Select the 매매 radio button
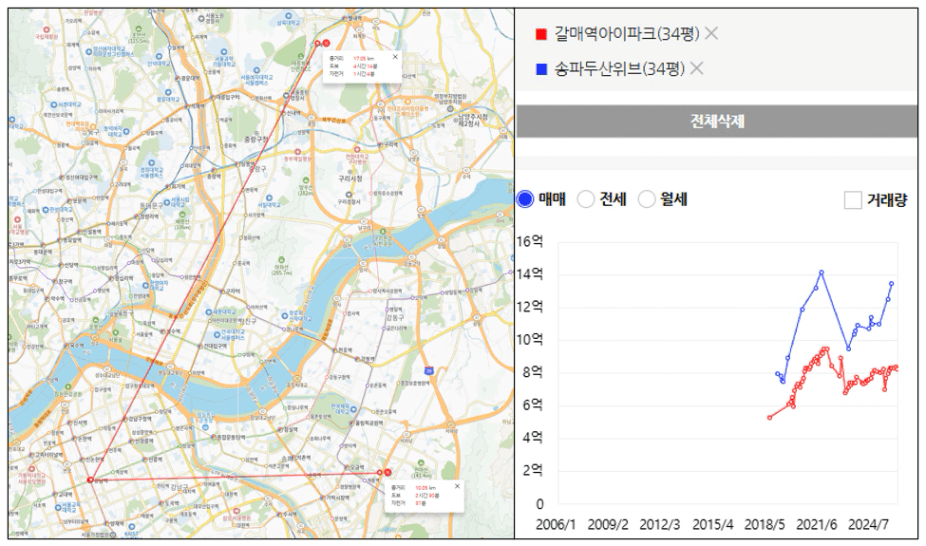 tap(526, 200)
